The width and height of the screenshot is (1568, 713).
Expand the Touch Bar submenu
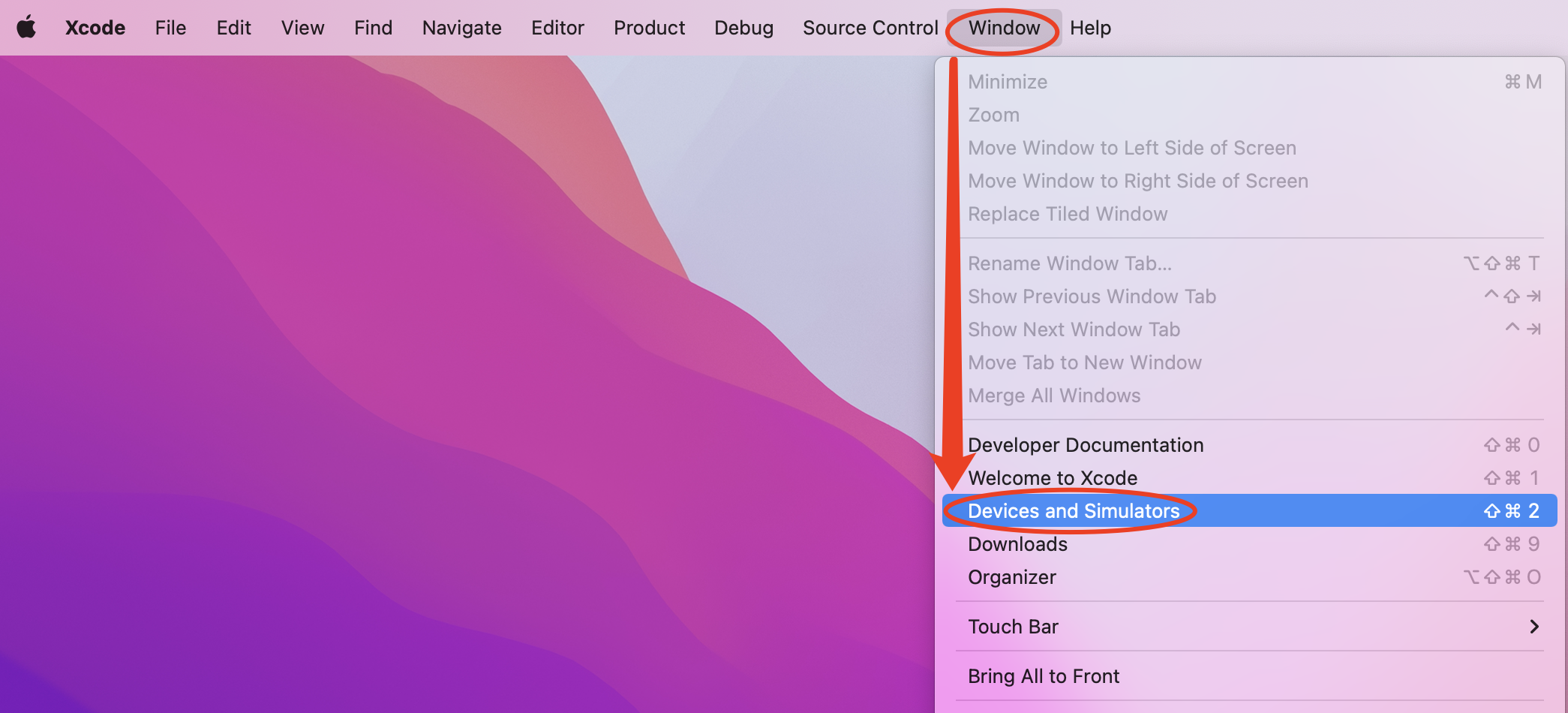tap(1250, 627)
